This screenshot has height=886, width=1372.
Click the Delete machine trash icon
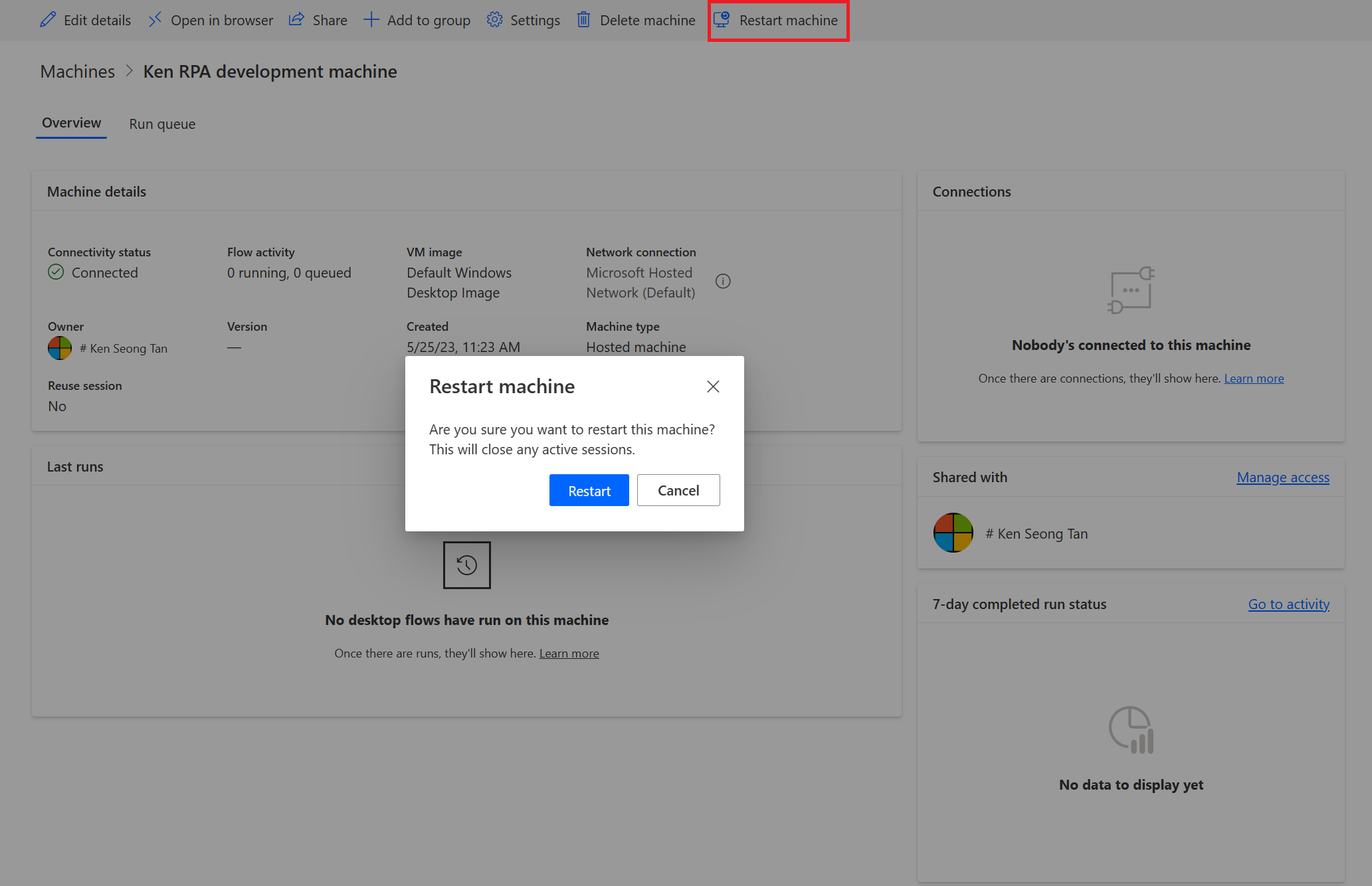pyautogui.click(x=582, y=19)
